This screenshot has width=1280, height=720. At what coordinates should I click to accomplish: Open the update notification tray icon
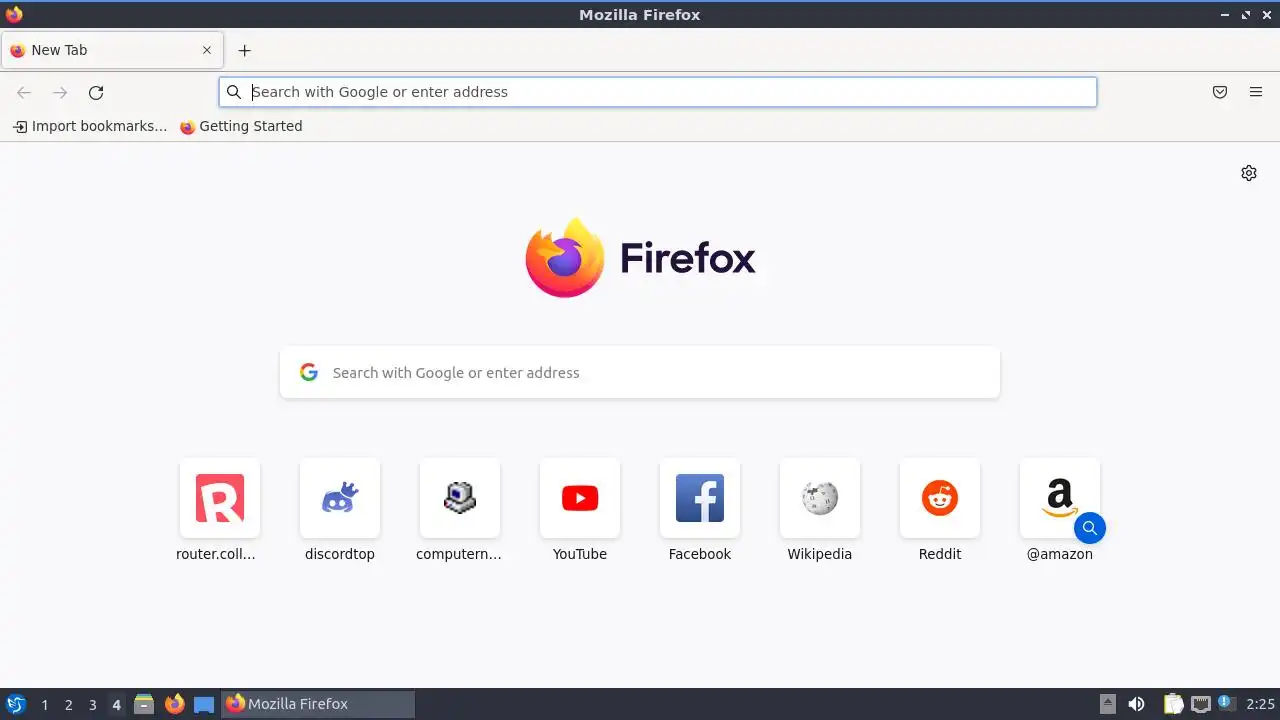pyautogui.click(x=1226, y=703)
